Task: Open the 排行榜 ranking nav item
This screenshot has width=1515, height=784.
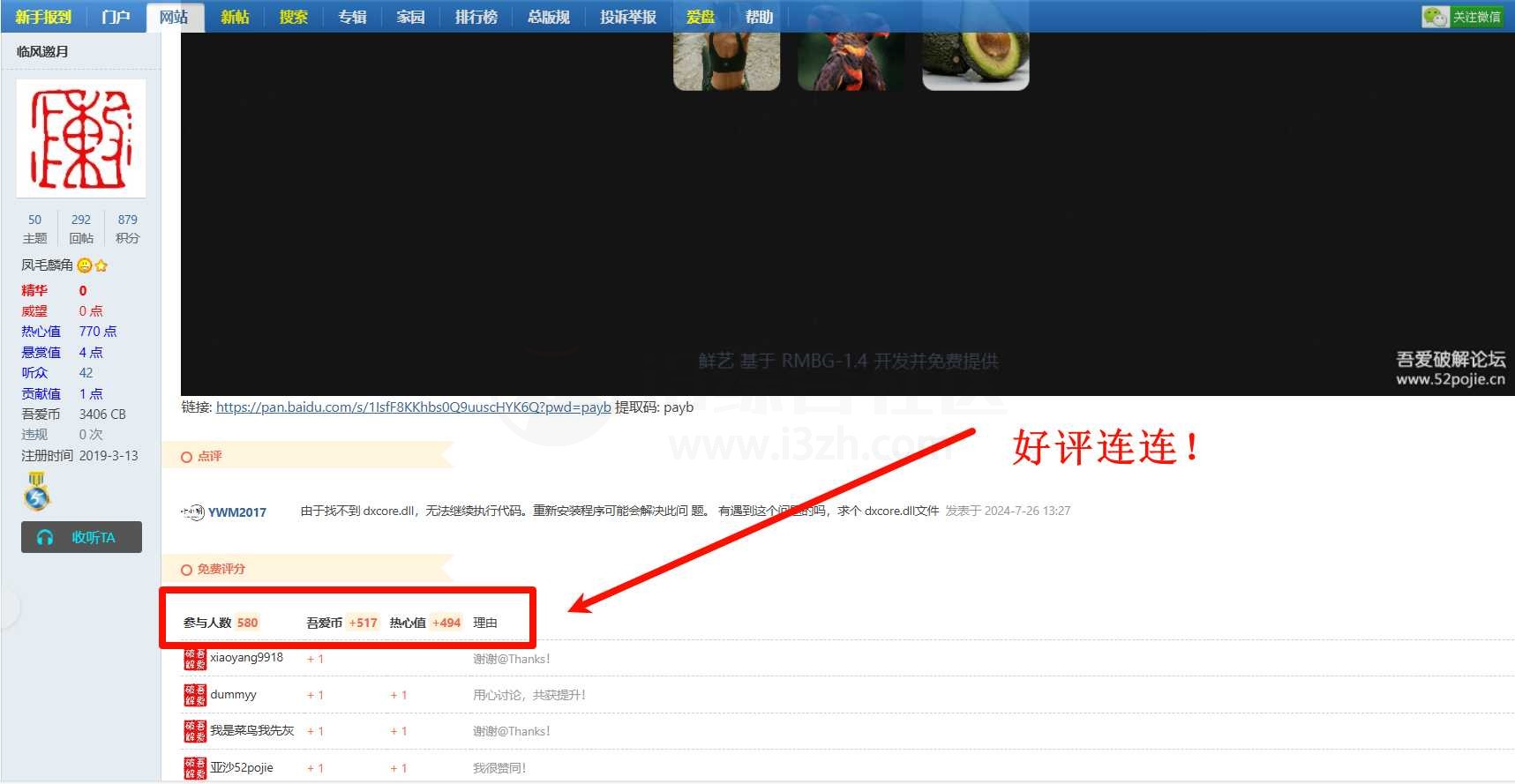Action: (476, 17)
